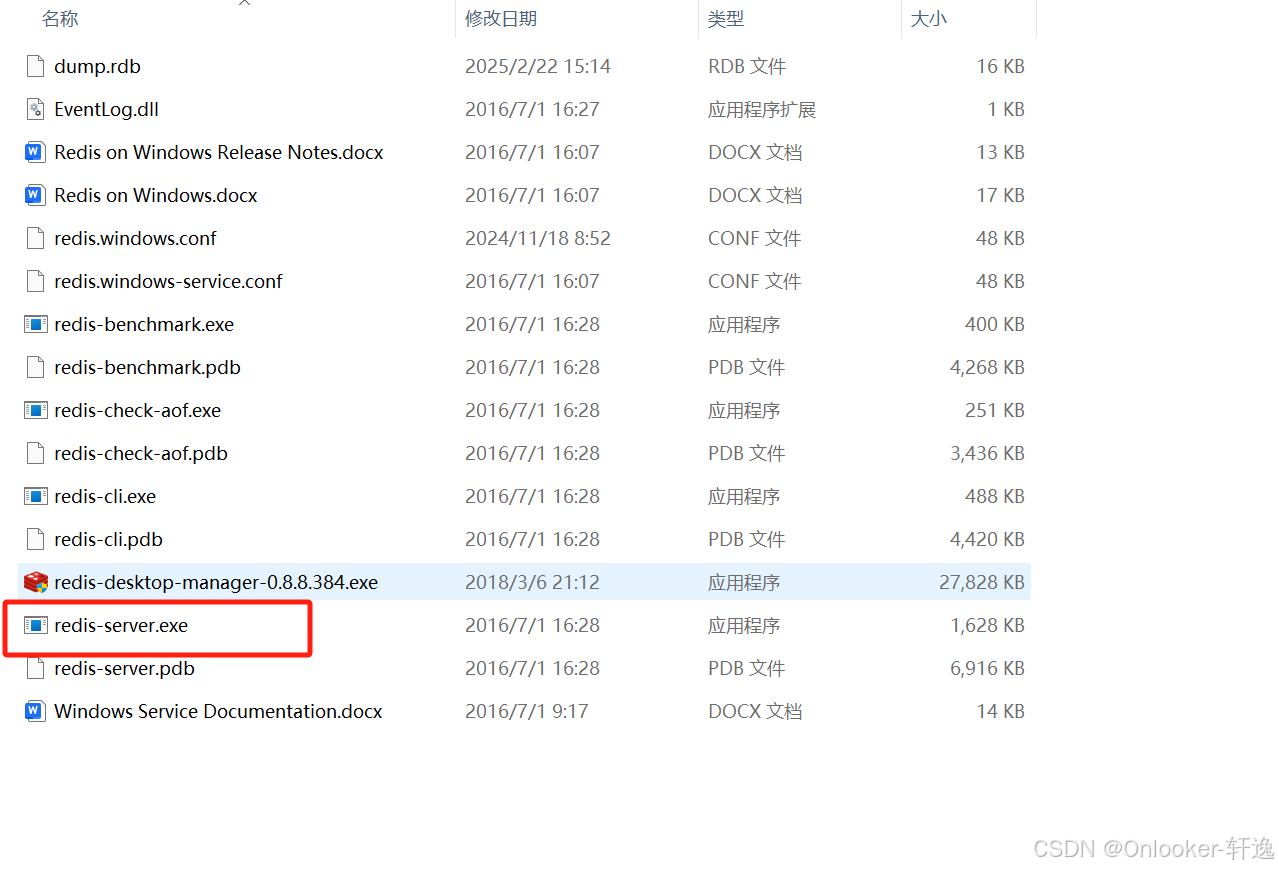The image size is (1279, 870).
Task: Click the 4,268 KB size cell
Action: coord(988,368)
